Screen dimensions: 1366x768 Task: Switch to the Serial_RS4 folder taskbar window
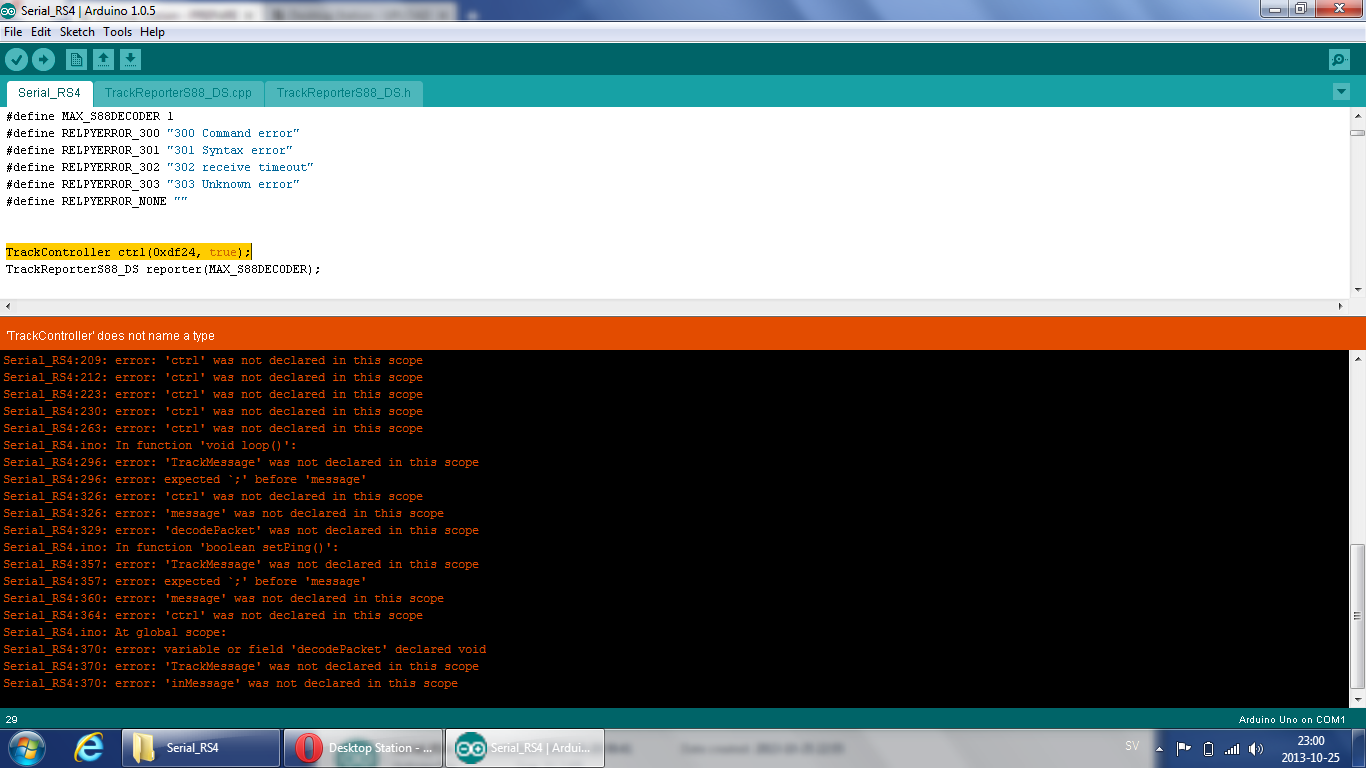coord(201,747)
